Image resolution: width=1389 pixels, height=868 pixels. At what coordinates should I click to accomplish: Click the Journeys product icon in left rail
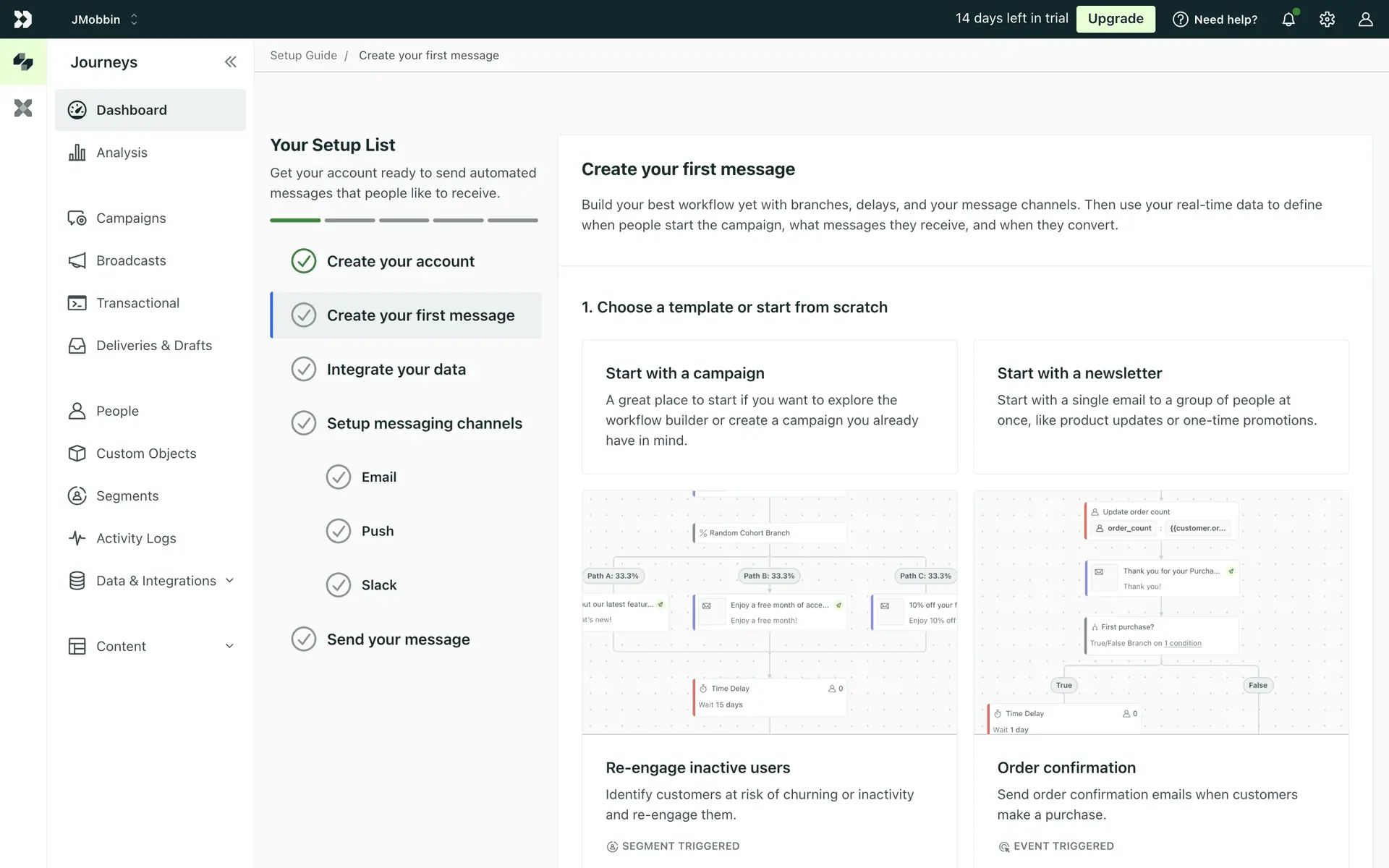pyautogui.click(x=23, y=62)
